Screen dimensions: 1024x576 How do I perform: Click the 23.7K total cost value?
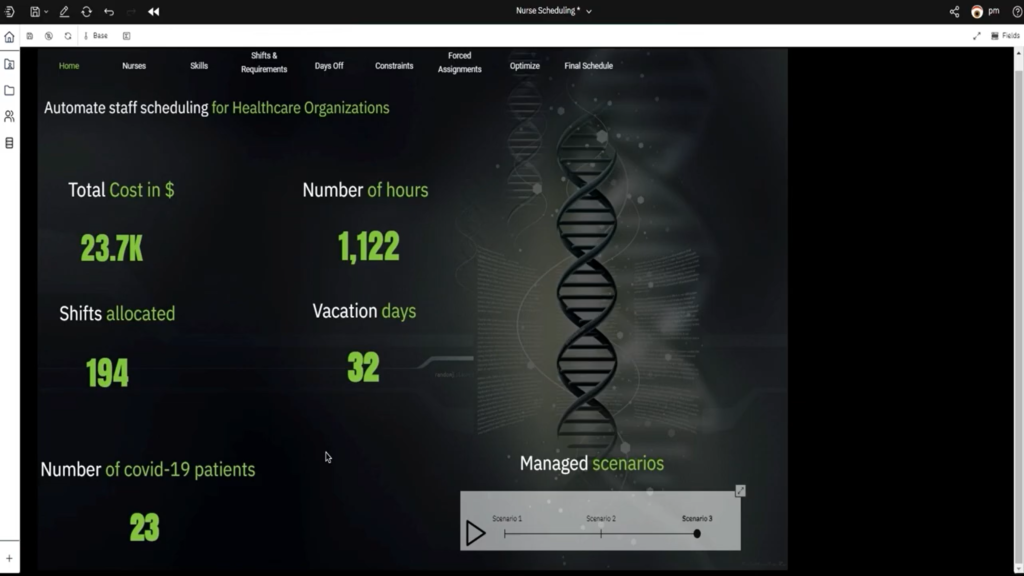click(x=112, y=249)
